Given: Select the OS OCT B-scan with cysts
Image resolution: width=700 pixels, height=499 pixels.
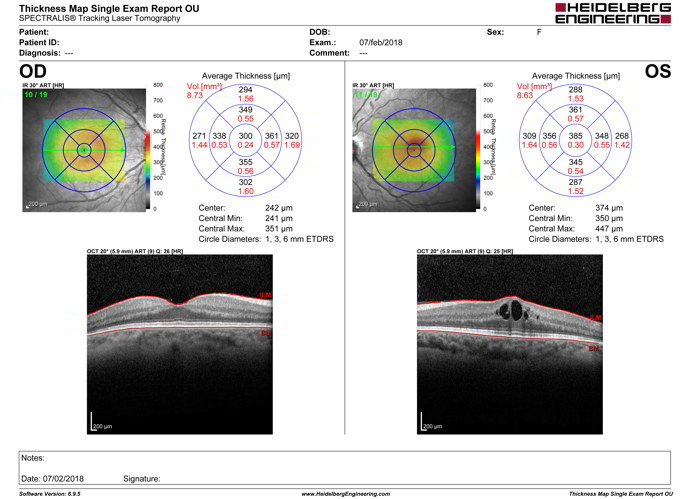Looking at the screenshot, I should coord(512,340).
